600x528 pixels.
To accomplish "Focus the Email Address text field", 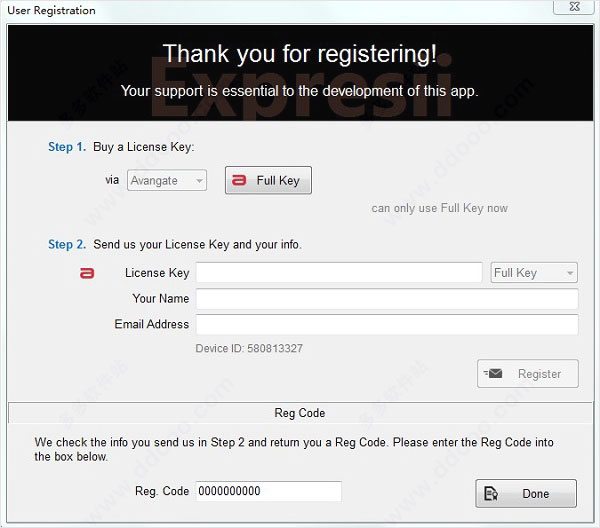I will point(387,324).
